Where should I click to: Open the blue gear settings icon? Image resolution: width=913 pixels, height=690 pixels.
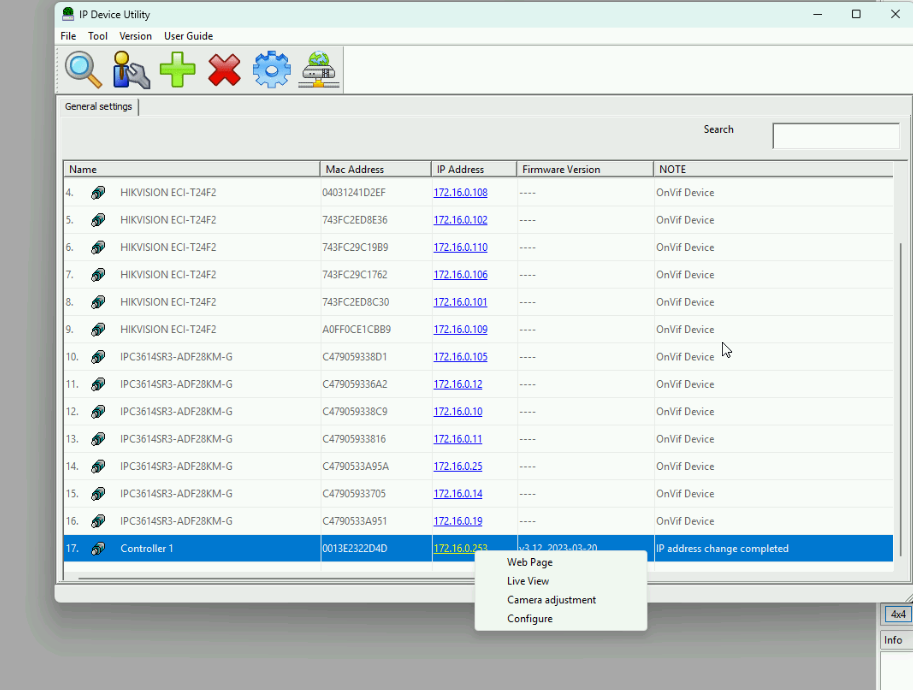coord(271,70)
